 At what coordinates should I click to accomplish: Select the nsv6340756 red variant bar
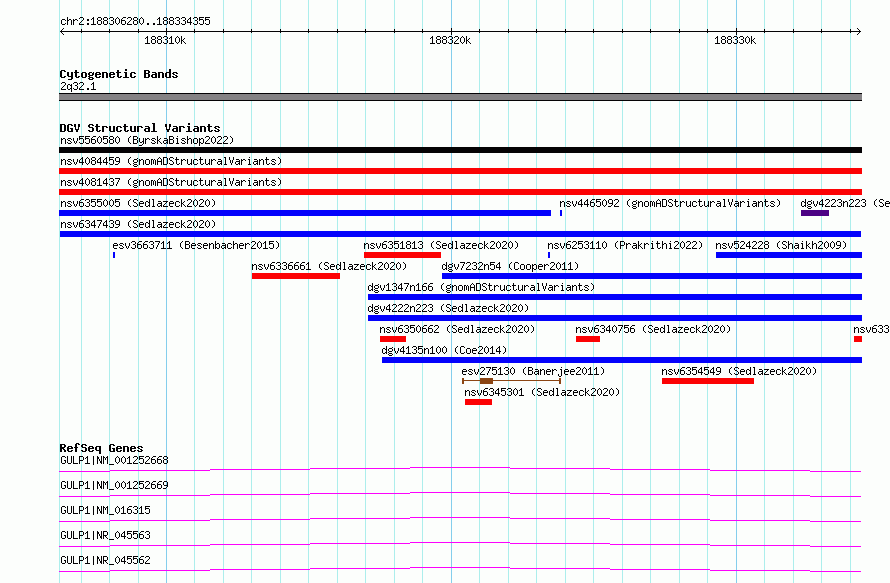[x=588, y=339]
